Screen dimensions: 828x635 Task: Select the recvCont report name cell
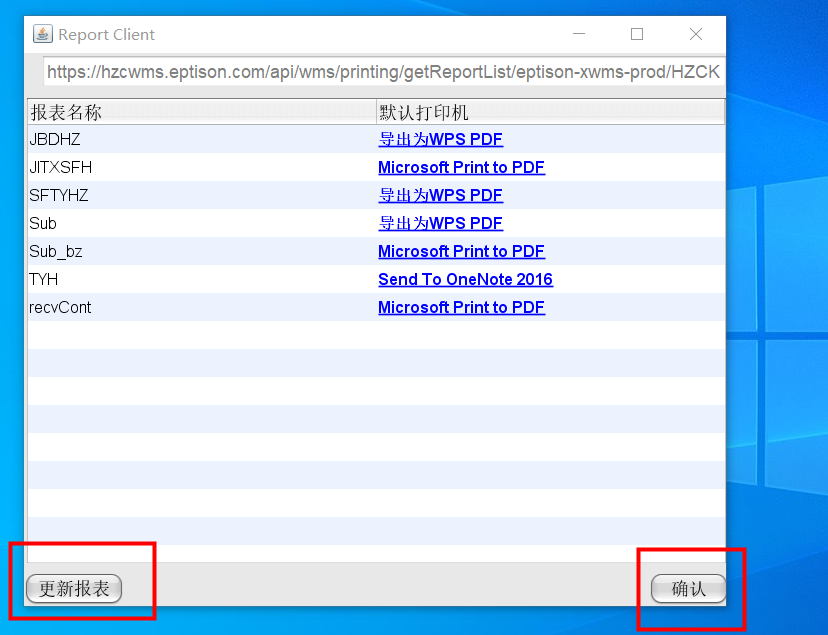[60, 308]
